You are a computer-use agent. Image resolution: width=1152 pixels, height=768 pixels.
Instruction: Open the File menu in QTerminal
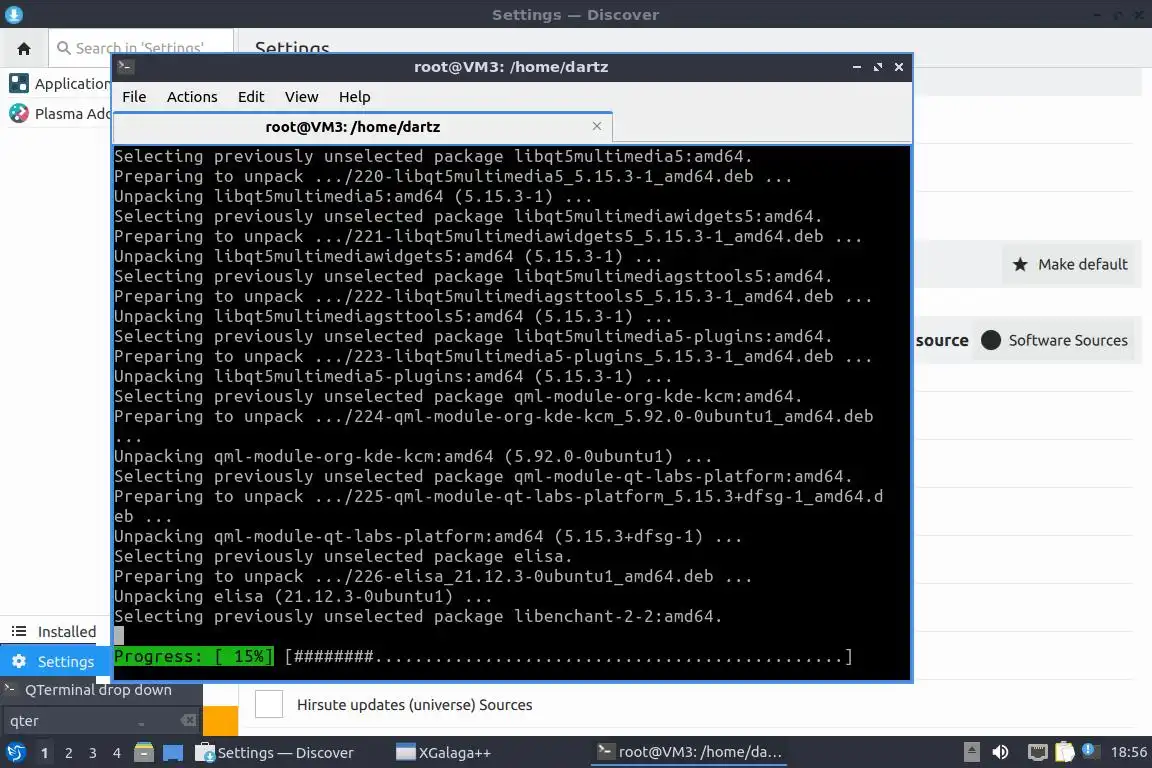tap(134, 97)
